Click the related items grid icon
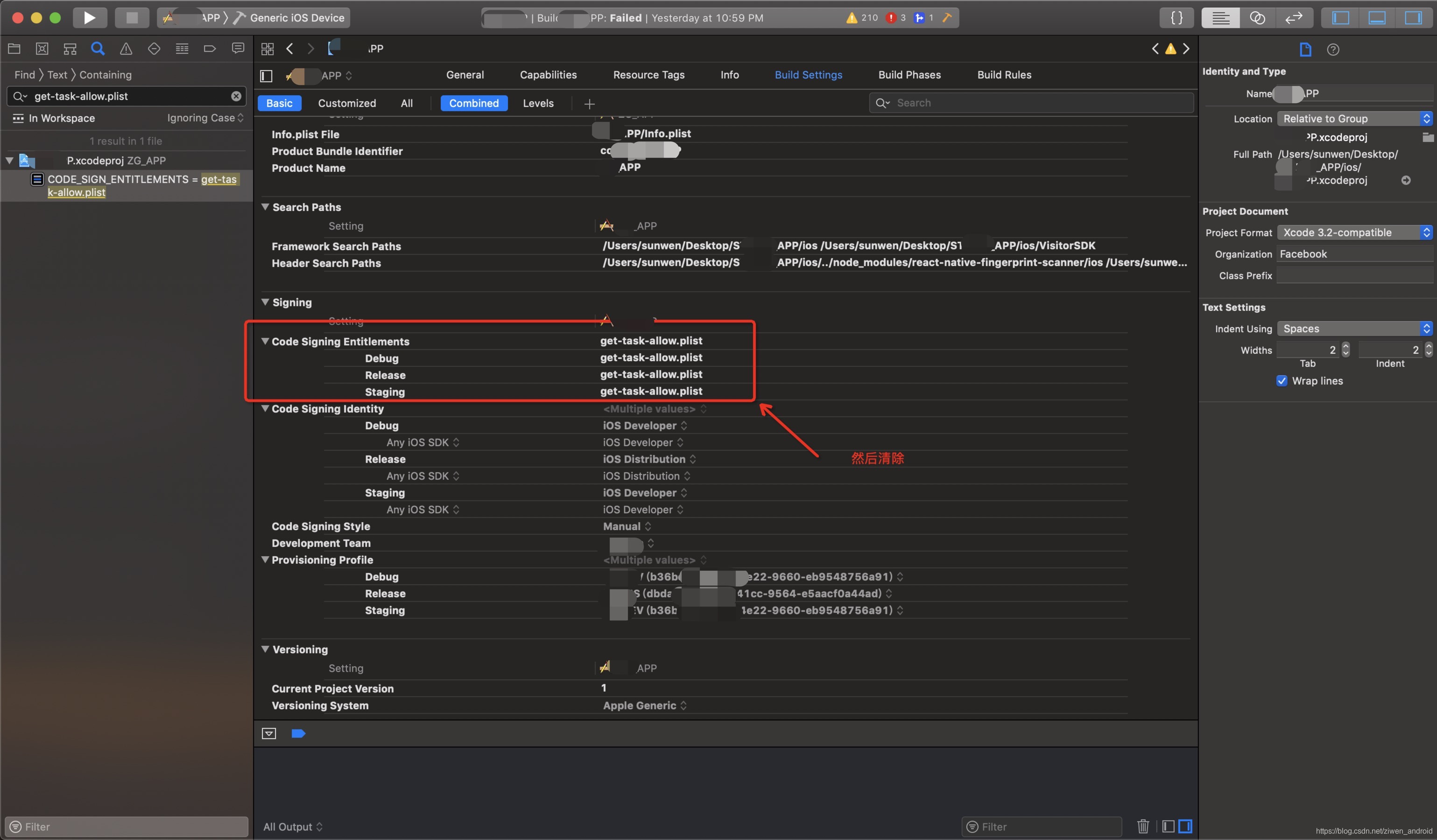This screenshot has height=840, width=1437. click(x=268, y=49)
